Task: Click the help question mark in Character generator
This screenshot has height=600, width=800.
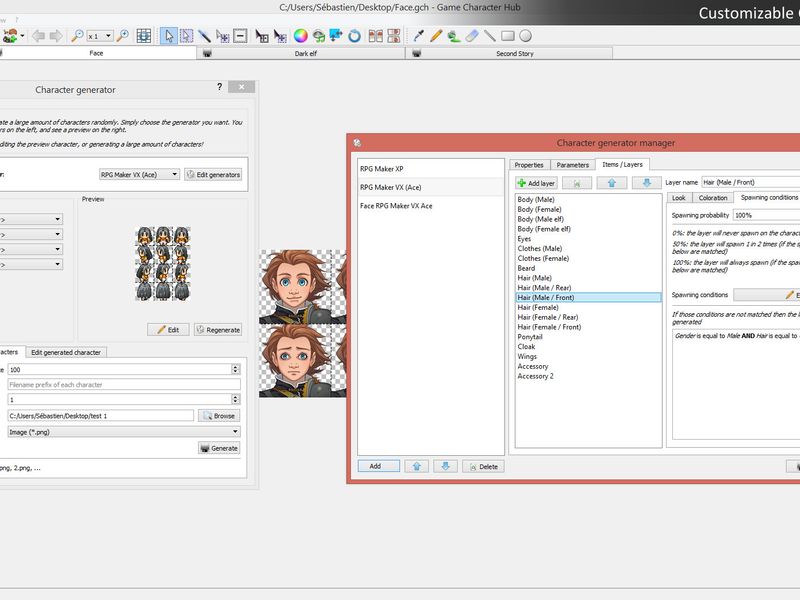Action: tap(219, 87)
